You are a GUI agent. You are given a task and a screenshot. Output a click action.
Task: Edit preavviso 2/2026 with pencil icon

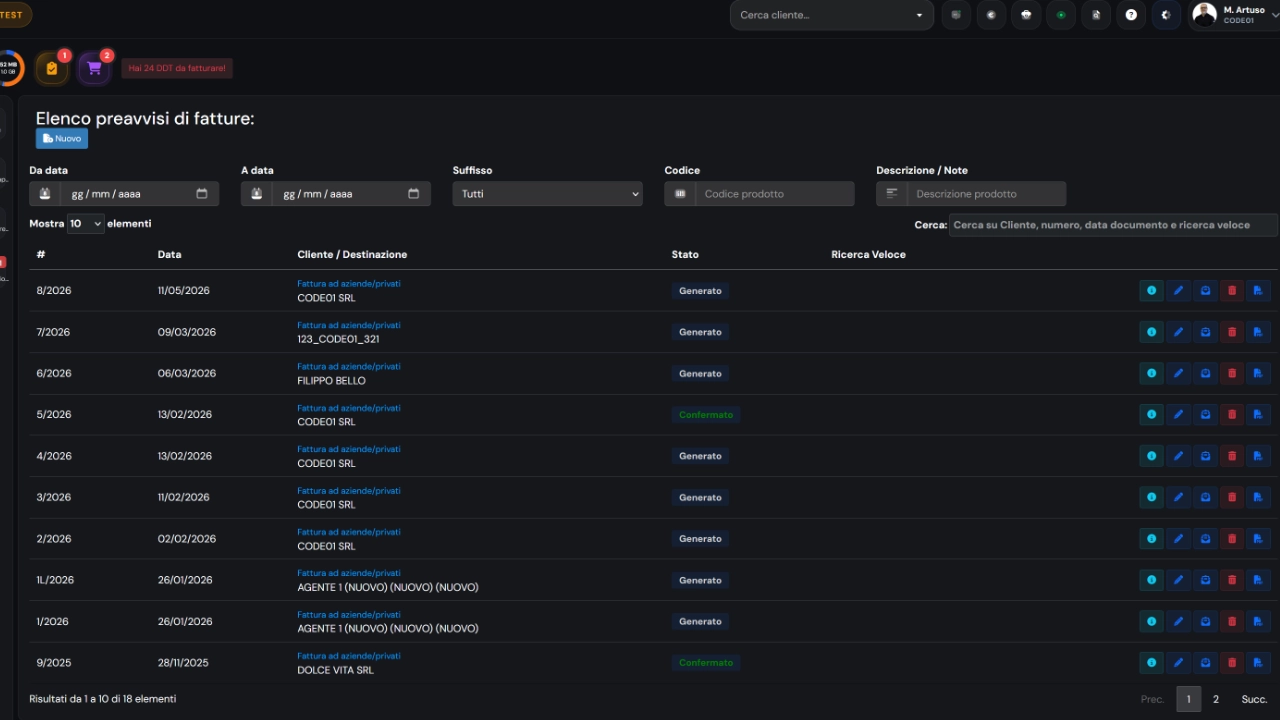(x=1178, y=539)
